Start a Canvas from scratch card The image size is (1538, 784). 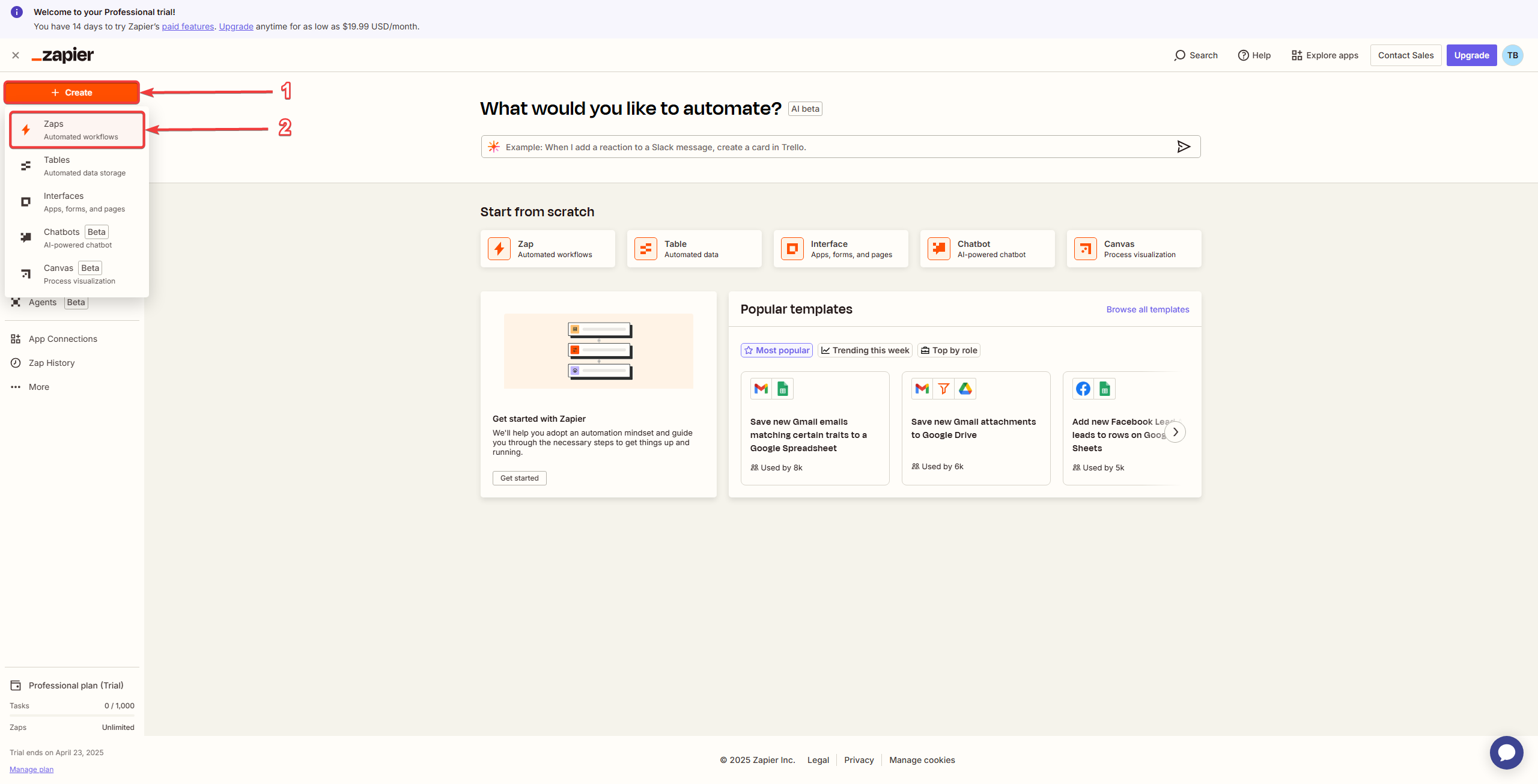click(1134, 249)
